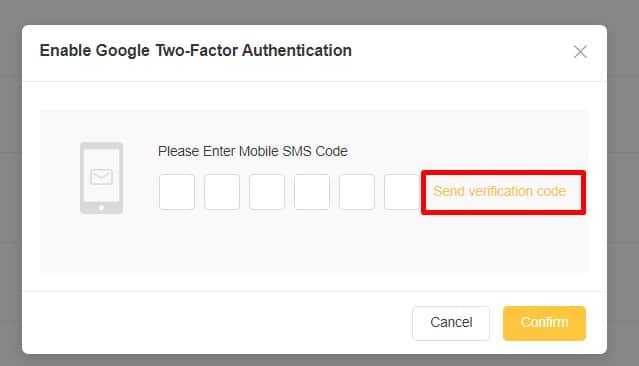Click the fifth SMS code digit box
This screenshot has width=639, height=366.
tap(357, 192)
